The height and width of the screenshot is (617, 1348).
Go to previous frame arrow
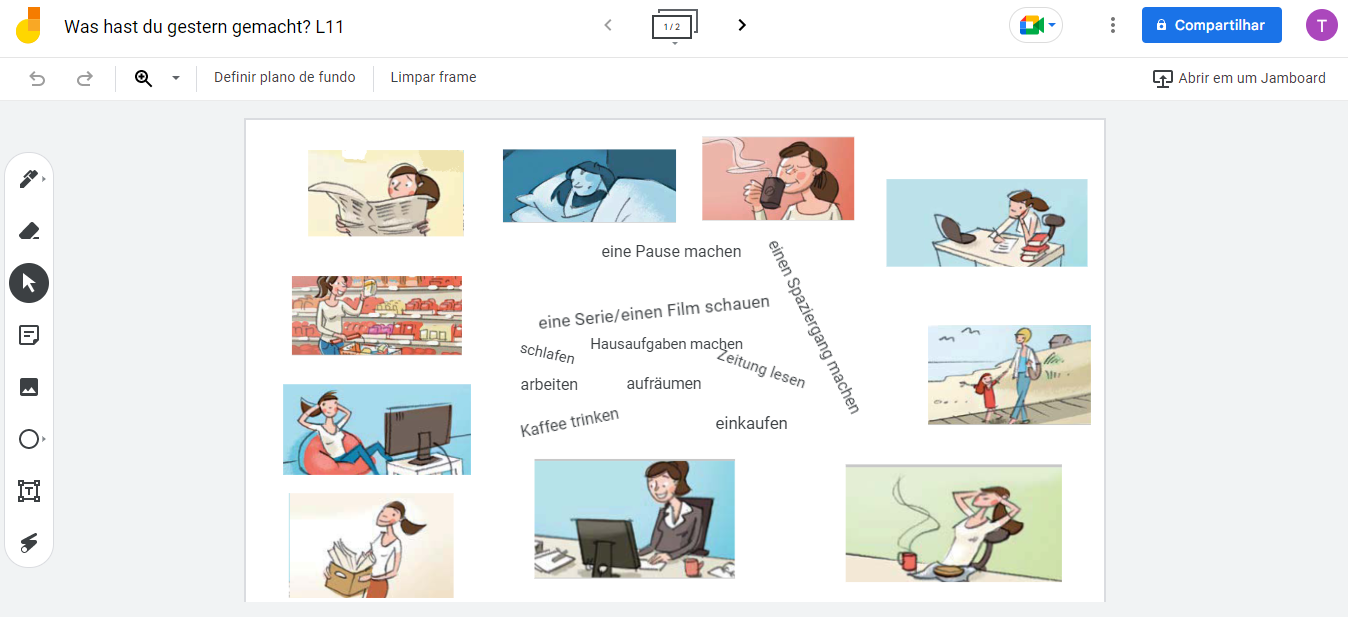click(608, 25)
